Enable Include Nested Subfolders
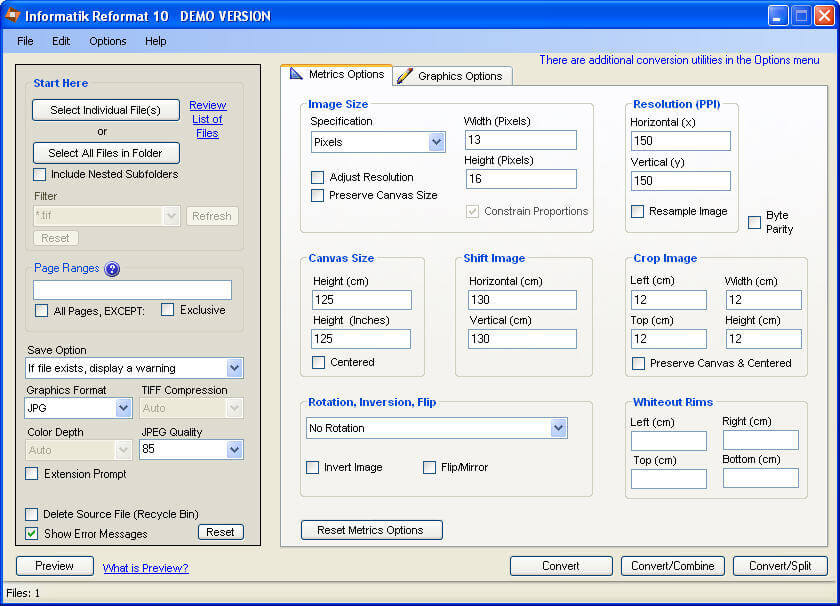Image resolution: width=840 pixels, height=606 pixels. click(x=38, y=174)
